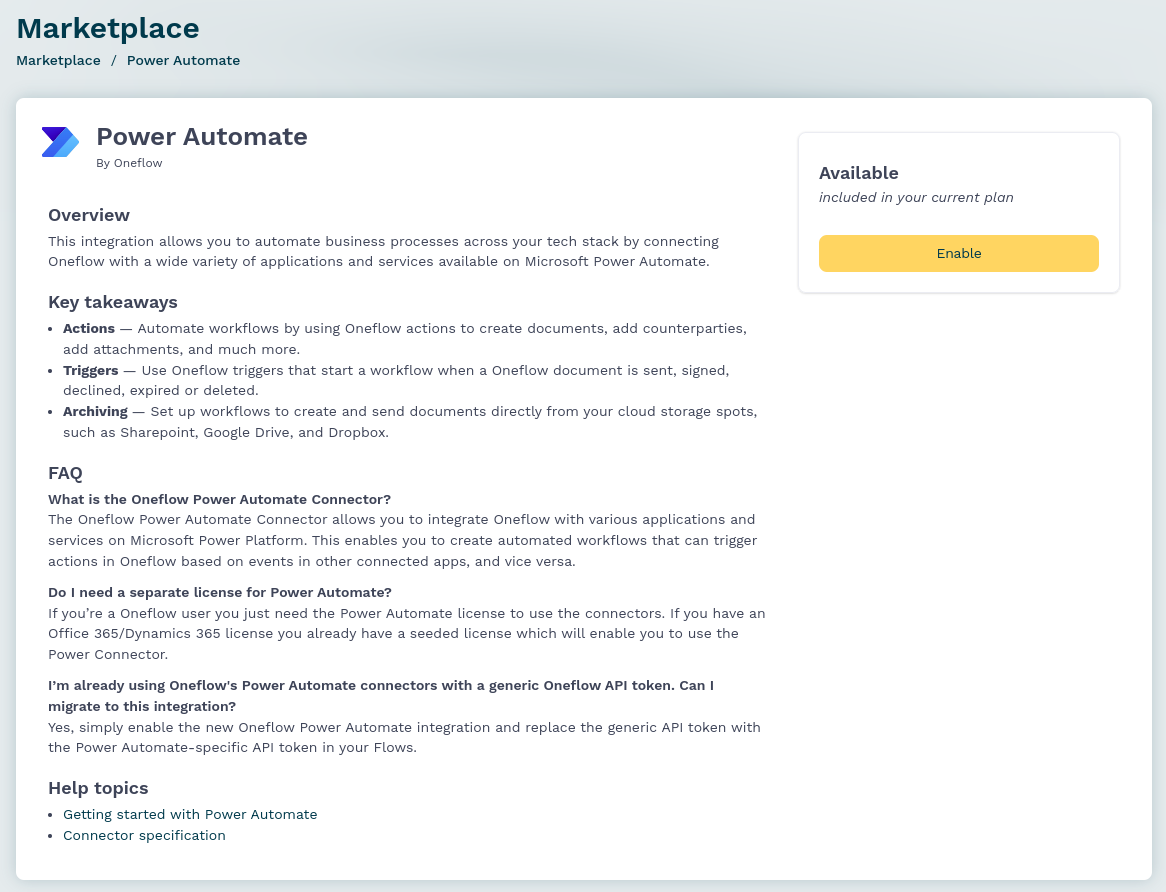Image resolution: width=1166 pixels, height=892 pixels.
Task: Open Getting started with Power Automate
Action: [190, 814]
